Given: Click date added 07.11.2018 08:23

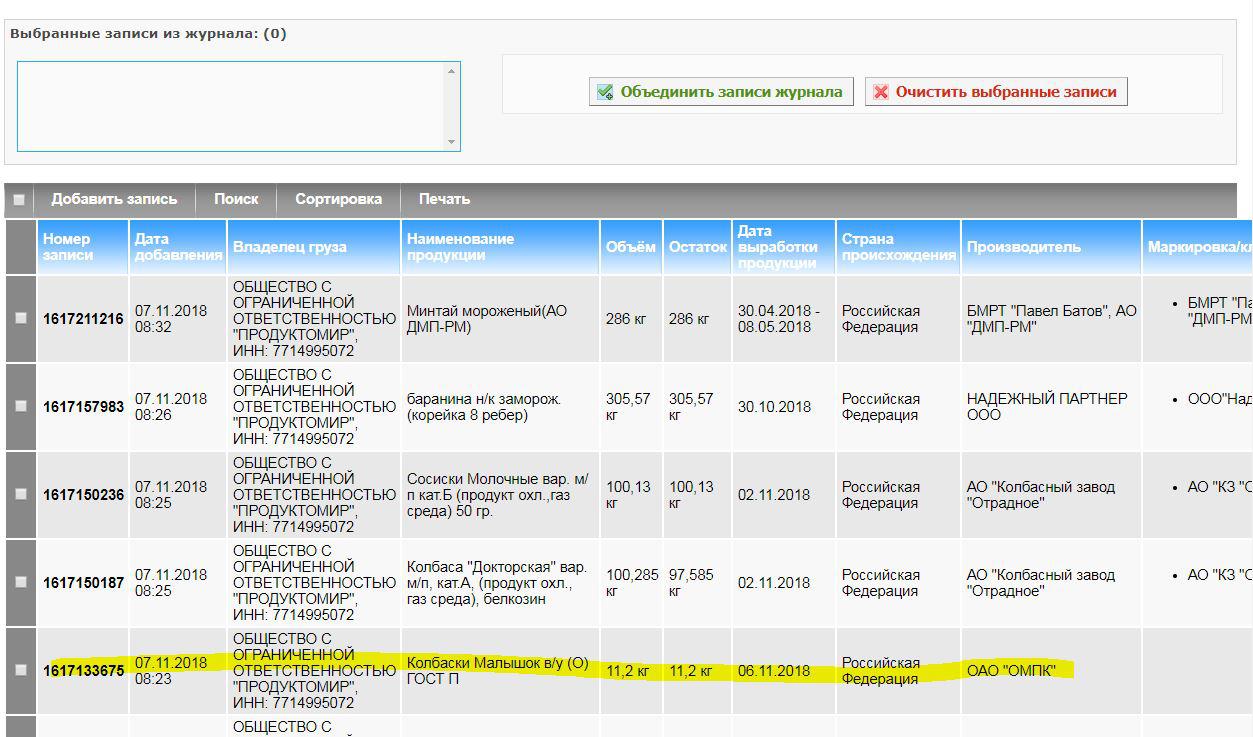Looking at the screenshot, I should coord(171,670).
